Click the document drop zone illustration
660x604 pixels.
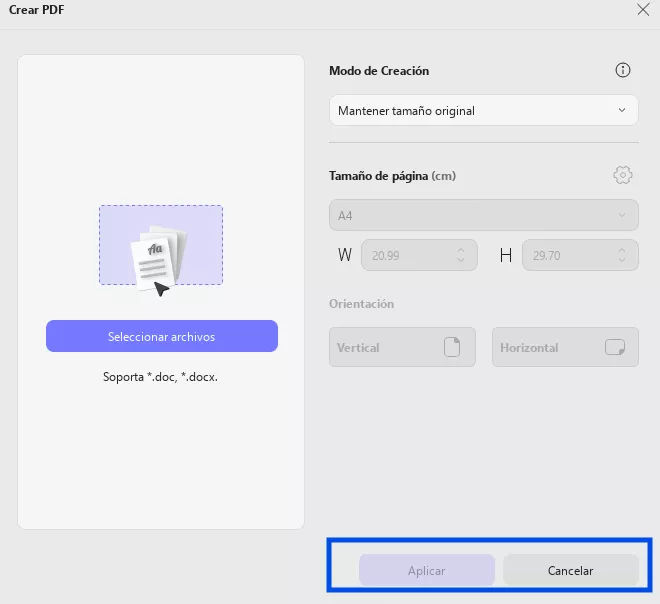[x=161, y=246]
